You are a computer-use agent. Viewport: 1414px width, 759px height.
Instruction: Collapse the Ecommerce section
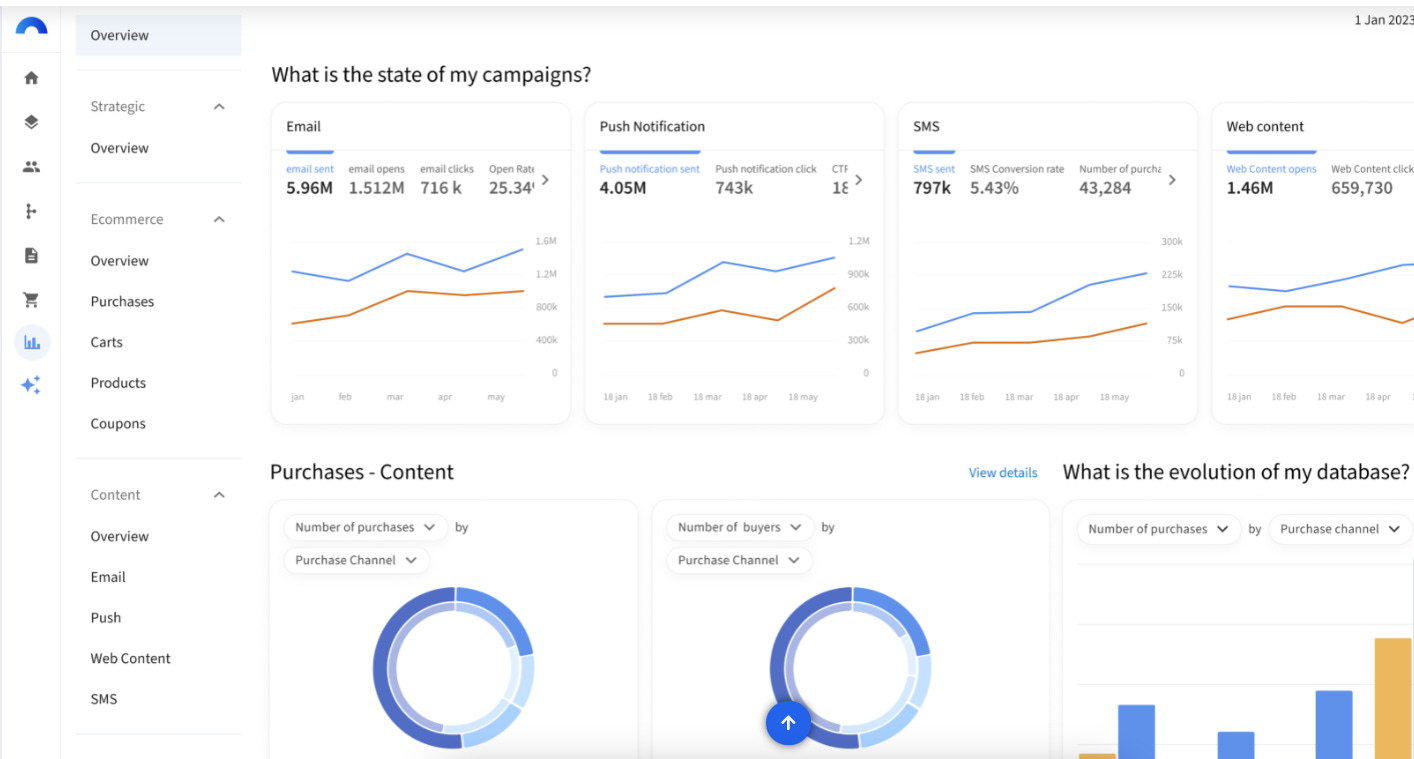tap(219, 219)
